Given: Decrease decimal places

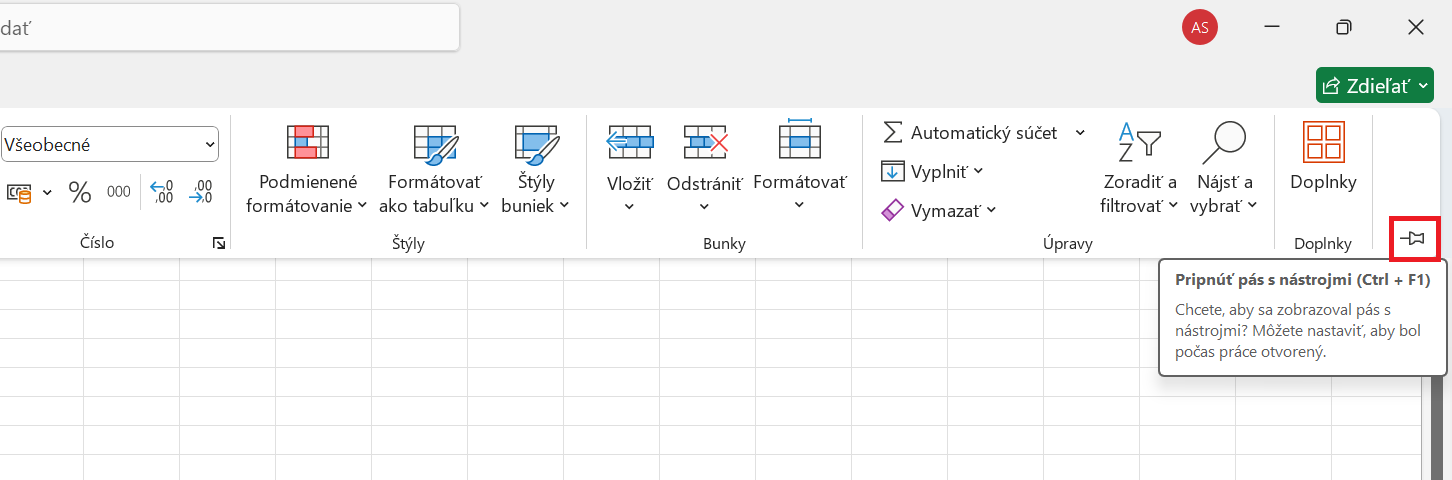Looking at the screenshot, I should tap(201, 192).
